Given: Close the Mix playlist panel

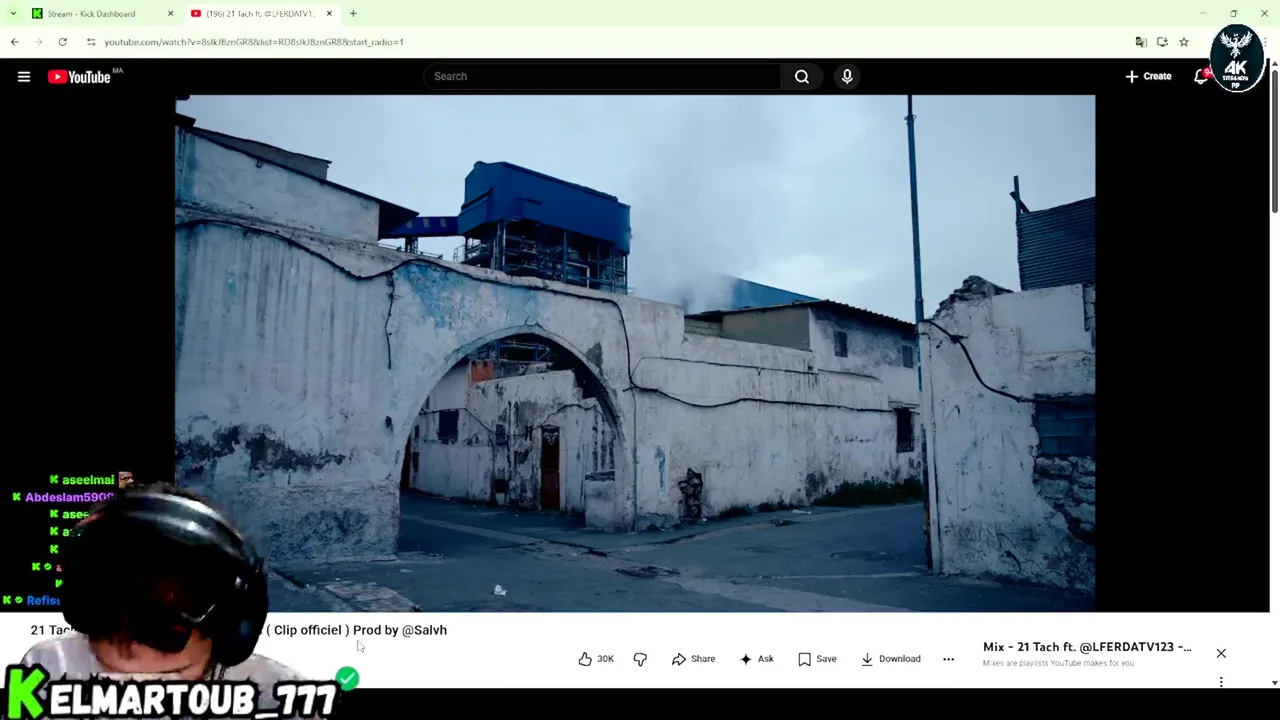Looking at the screenshot, I should pos(1221,653).
